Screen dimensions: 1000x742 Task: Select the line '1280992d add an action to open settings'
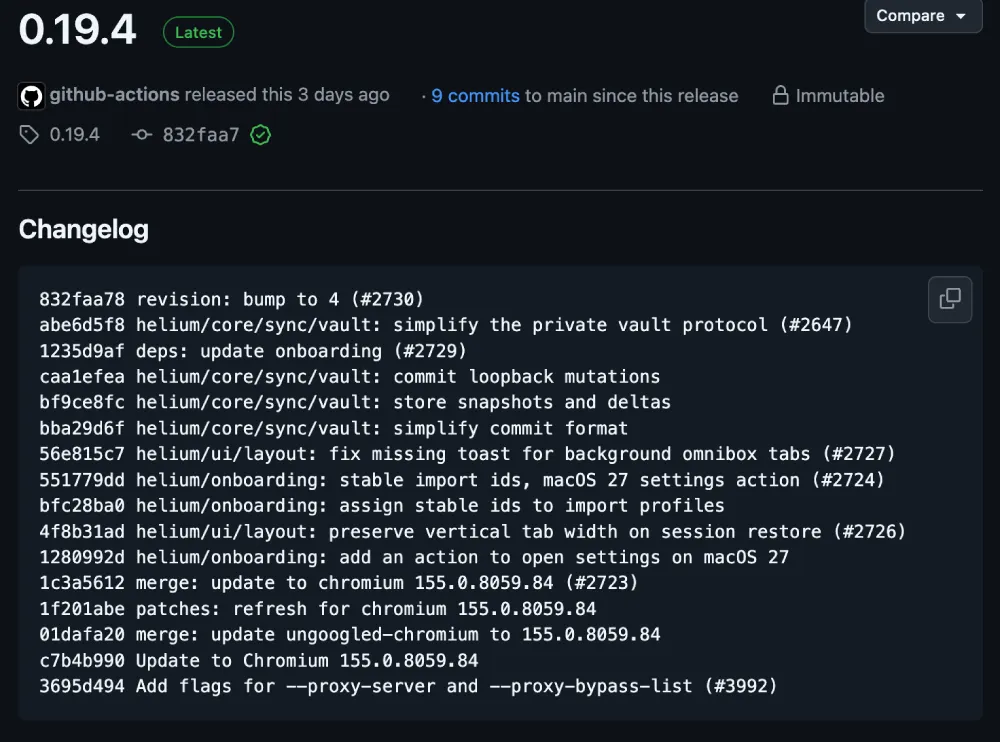[414, 557]
